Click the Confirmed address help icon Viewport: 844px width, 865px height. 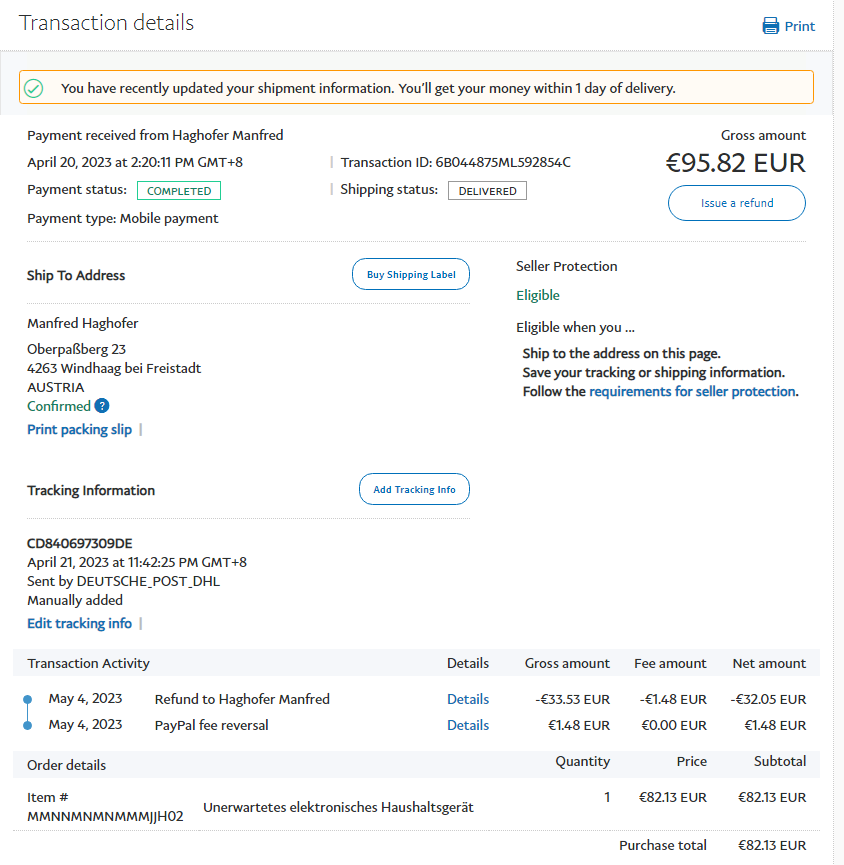click(102, 406)
